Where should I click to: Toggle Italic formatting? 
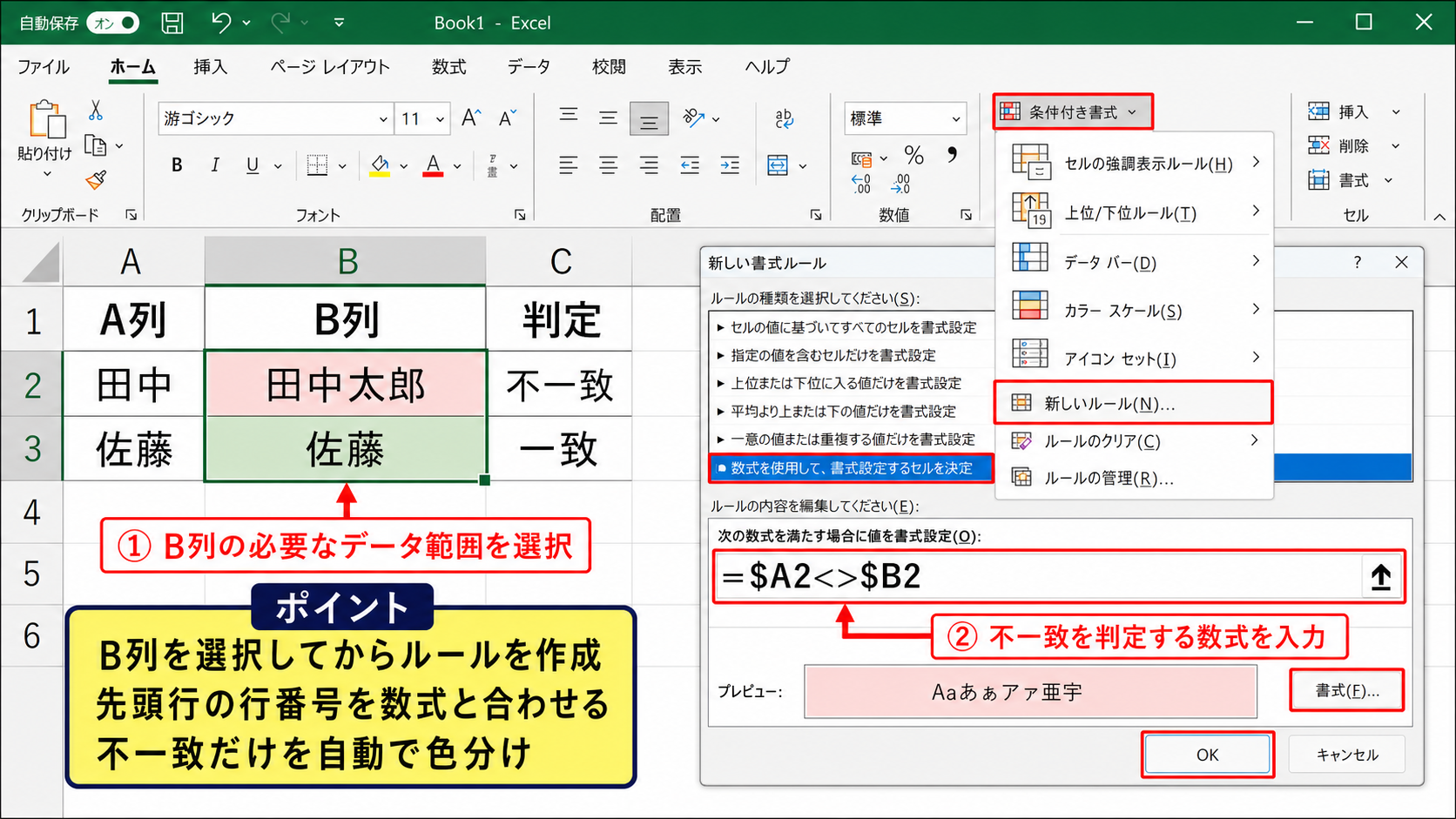pyautogui.click(x=215, y=165)
